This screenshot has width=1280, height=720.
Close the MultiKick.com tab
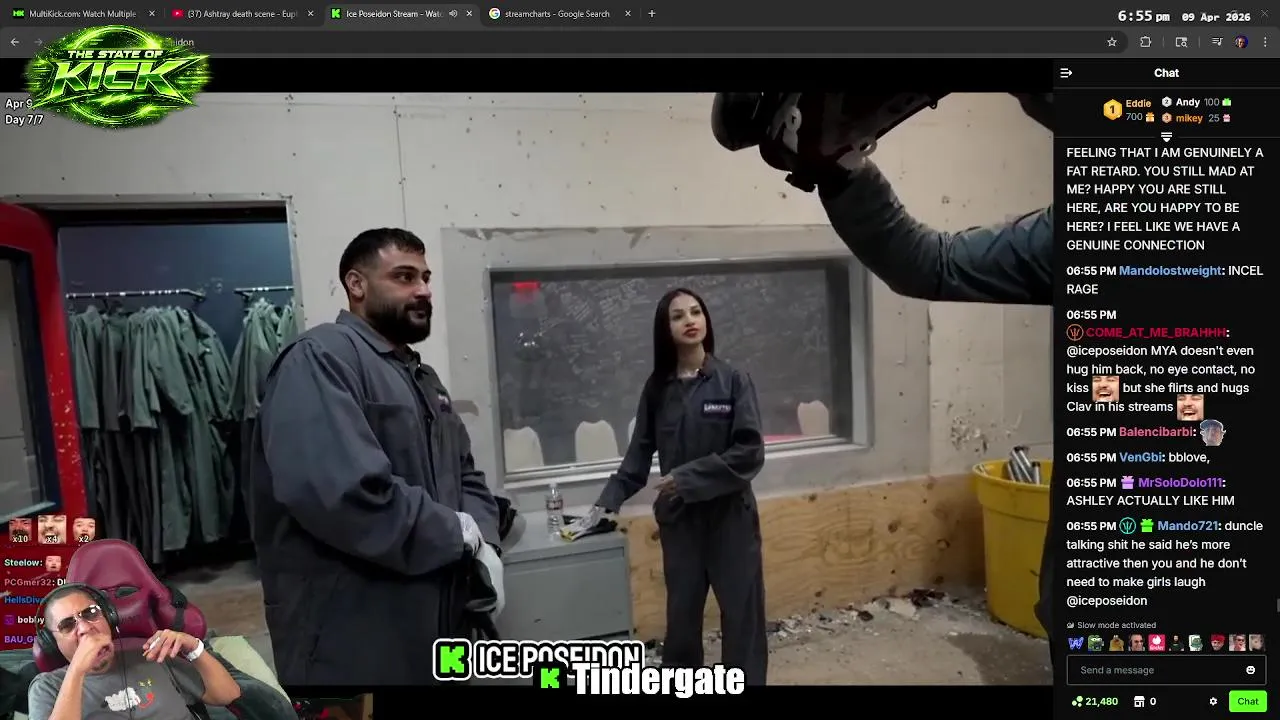pos(152,14)
